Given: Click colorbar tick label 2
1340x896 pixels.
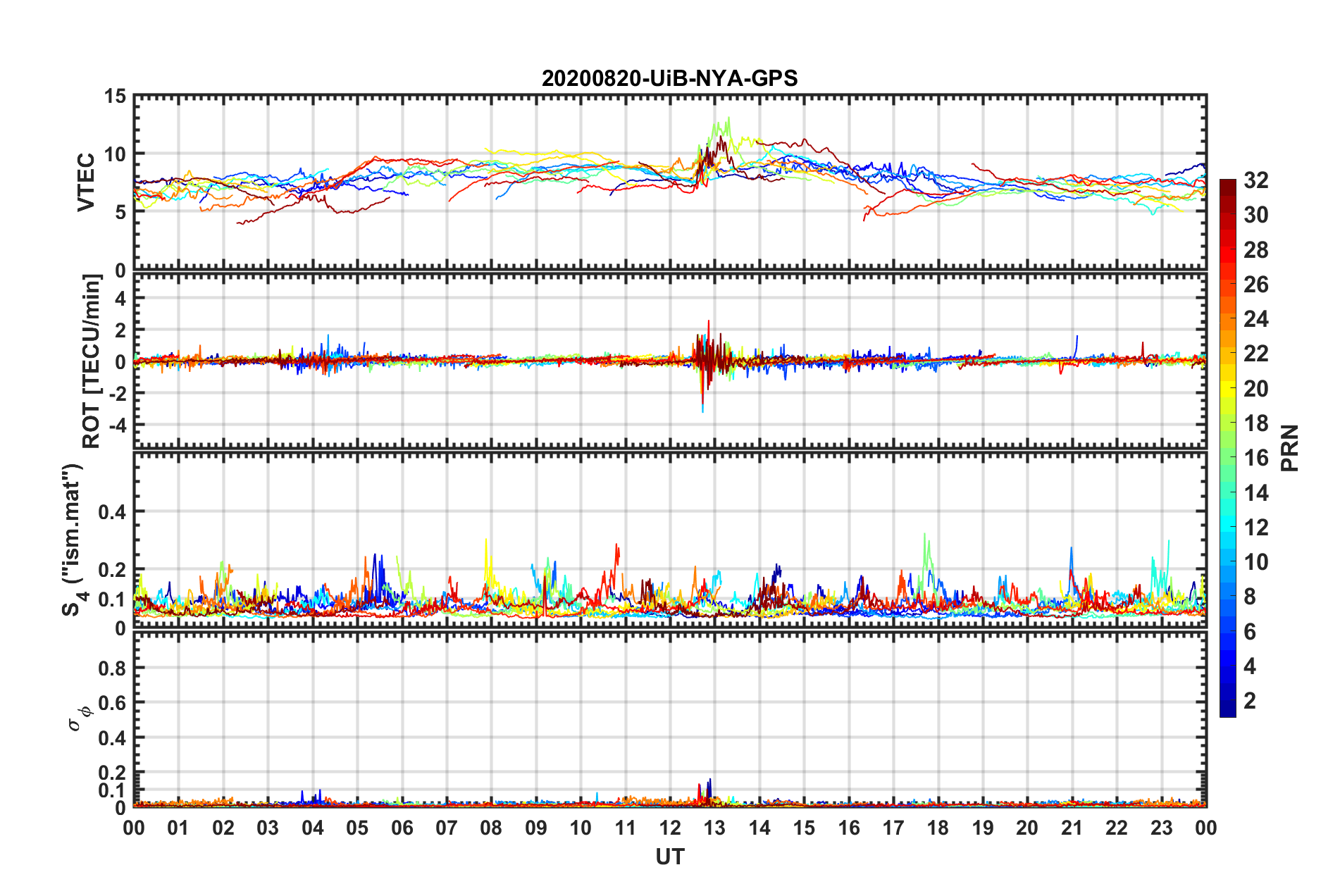Looking at the screenshot, I should tap(1250, 701).
